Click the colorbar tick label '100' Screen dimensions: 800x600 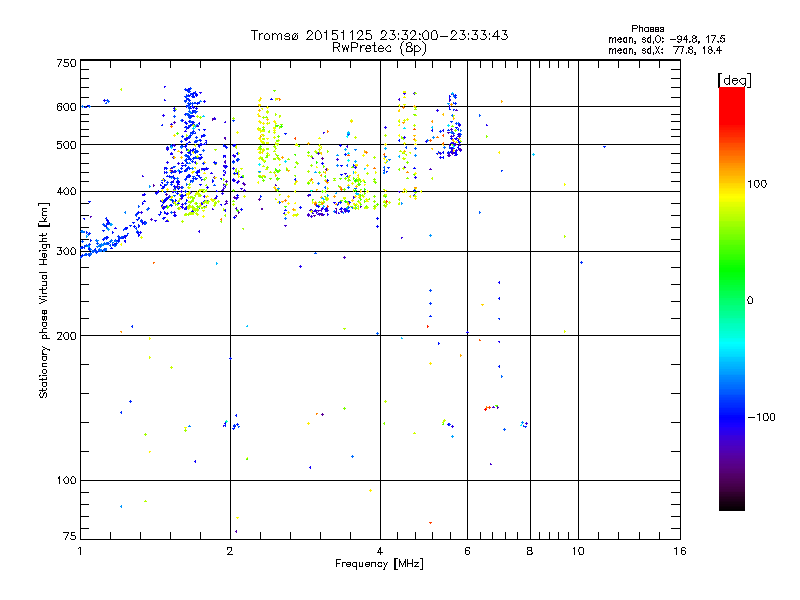pos(757,184)
